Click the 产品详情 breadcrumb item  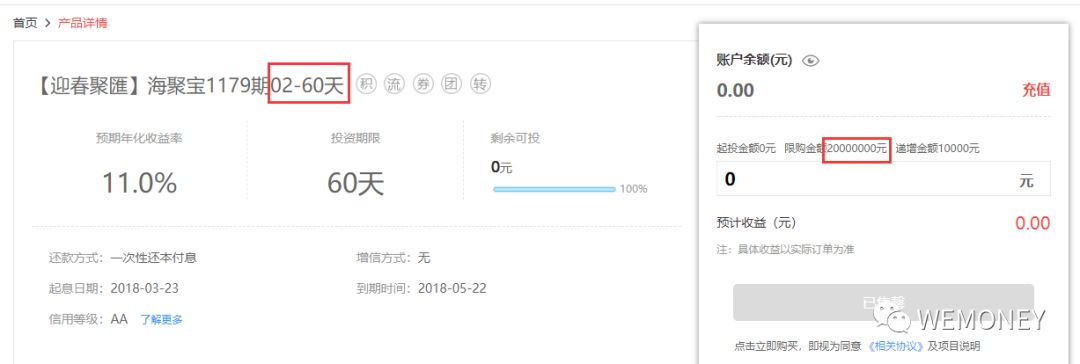(82, 23)
